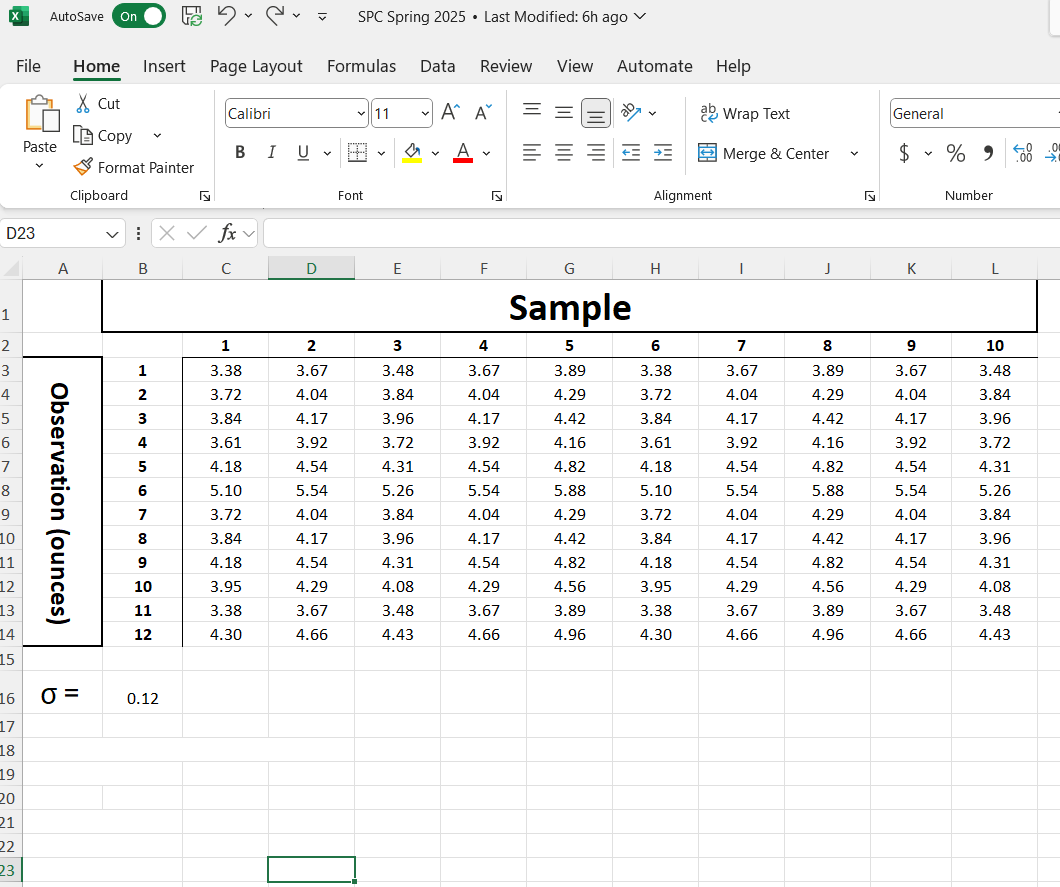Open the Review menu
This screenshot has height=887, width=1060.
506,66
